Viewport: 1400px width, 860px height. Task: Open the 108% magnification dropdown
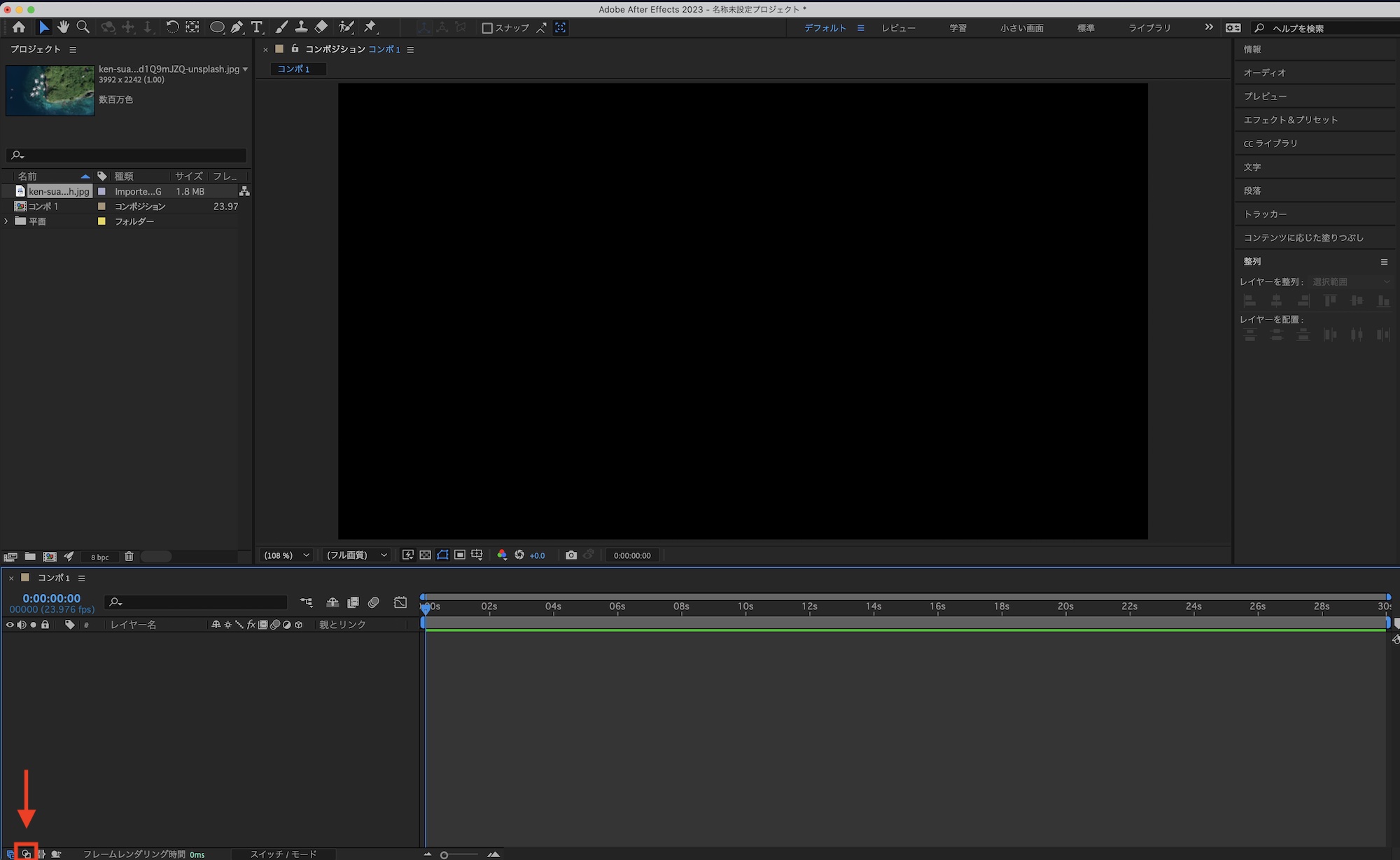pyautogui.click(x=286, y=555)
